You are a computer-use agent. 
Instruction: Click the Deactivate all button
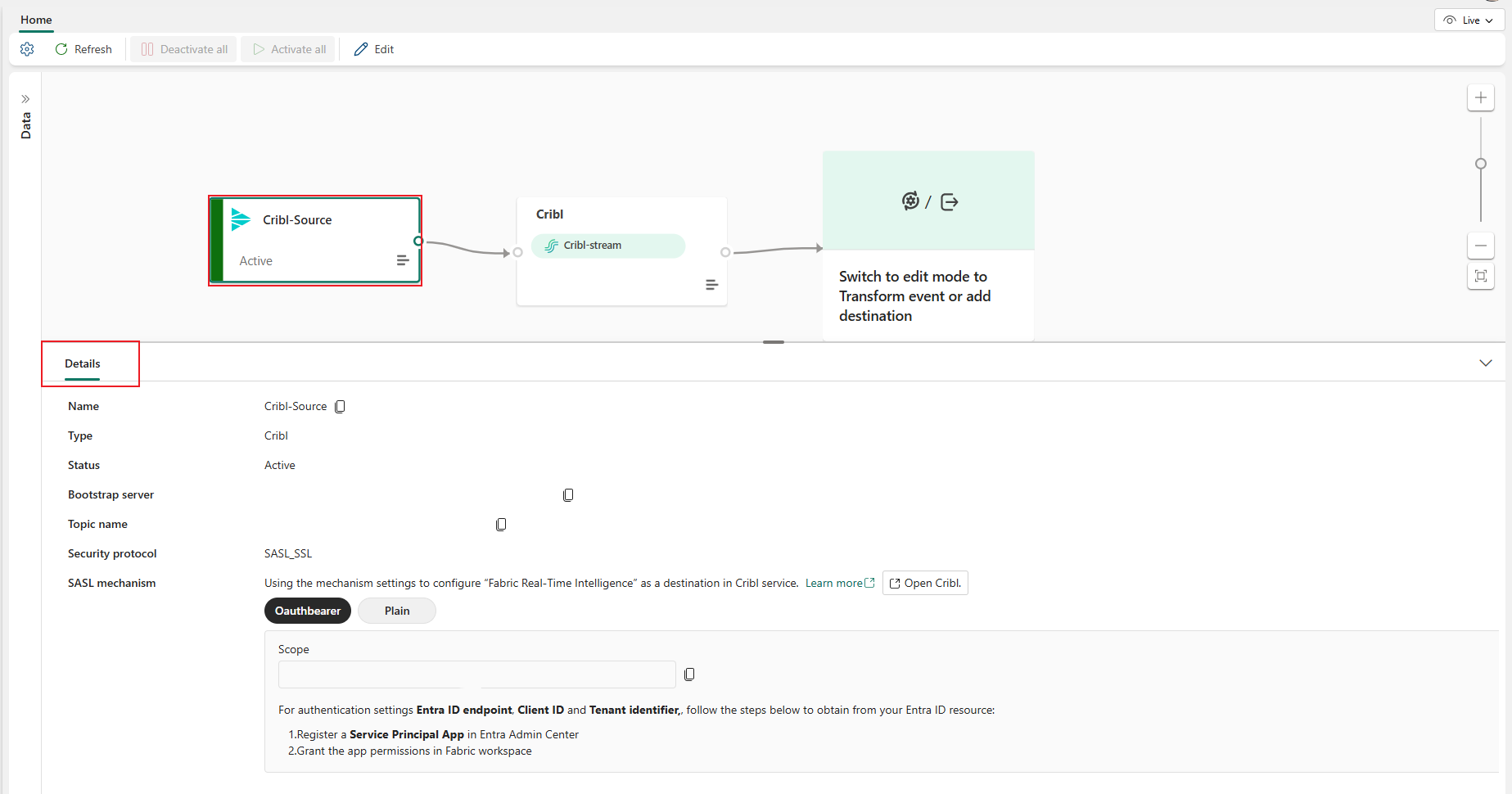pos(184,49)
